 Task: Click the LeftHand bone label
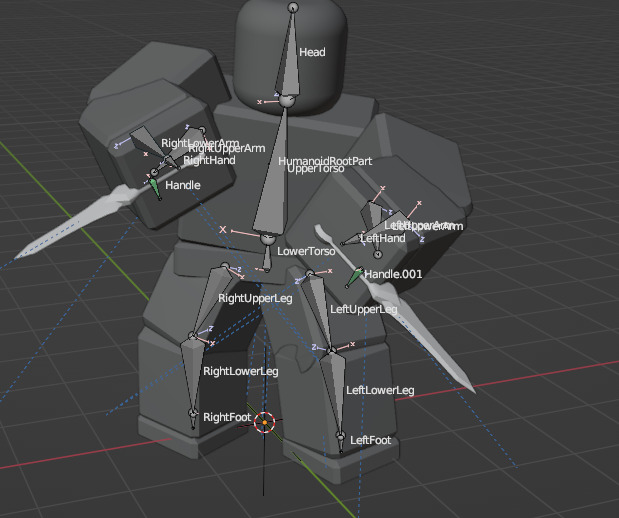(383, 238)
